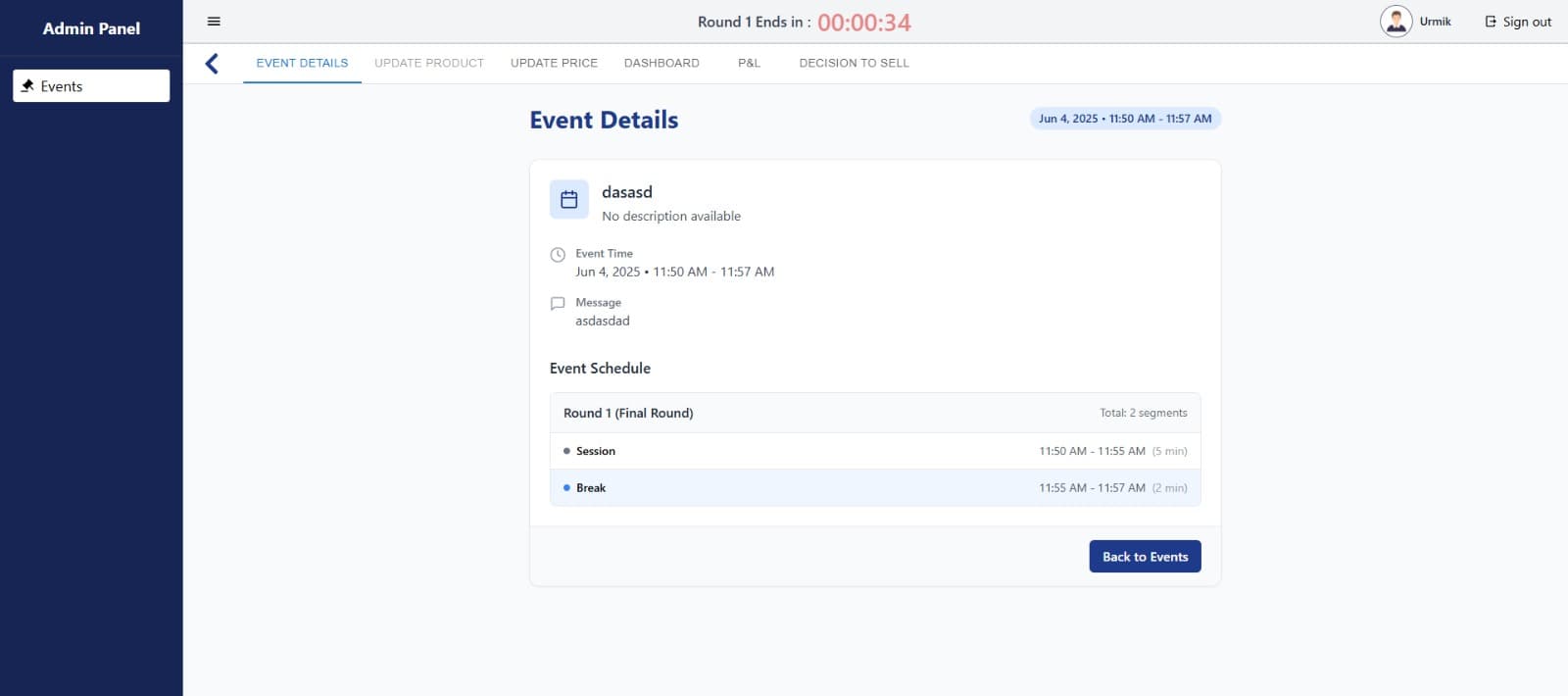Click the Event Time value under clock
The width and height of the screenshot is (1568, 696).
click(x=674, y=272)
